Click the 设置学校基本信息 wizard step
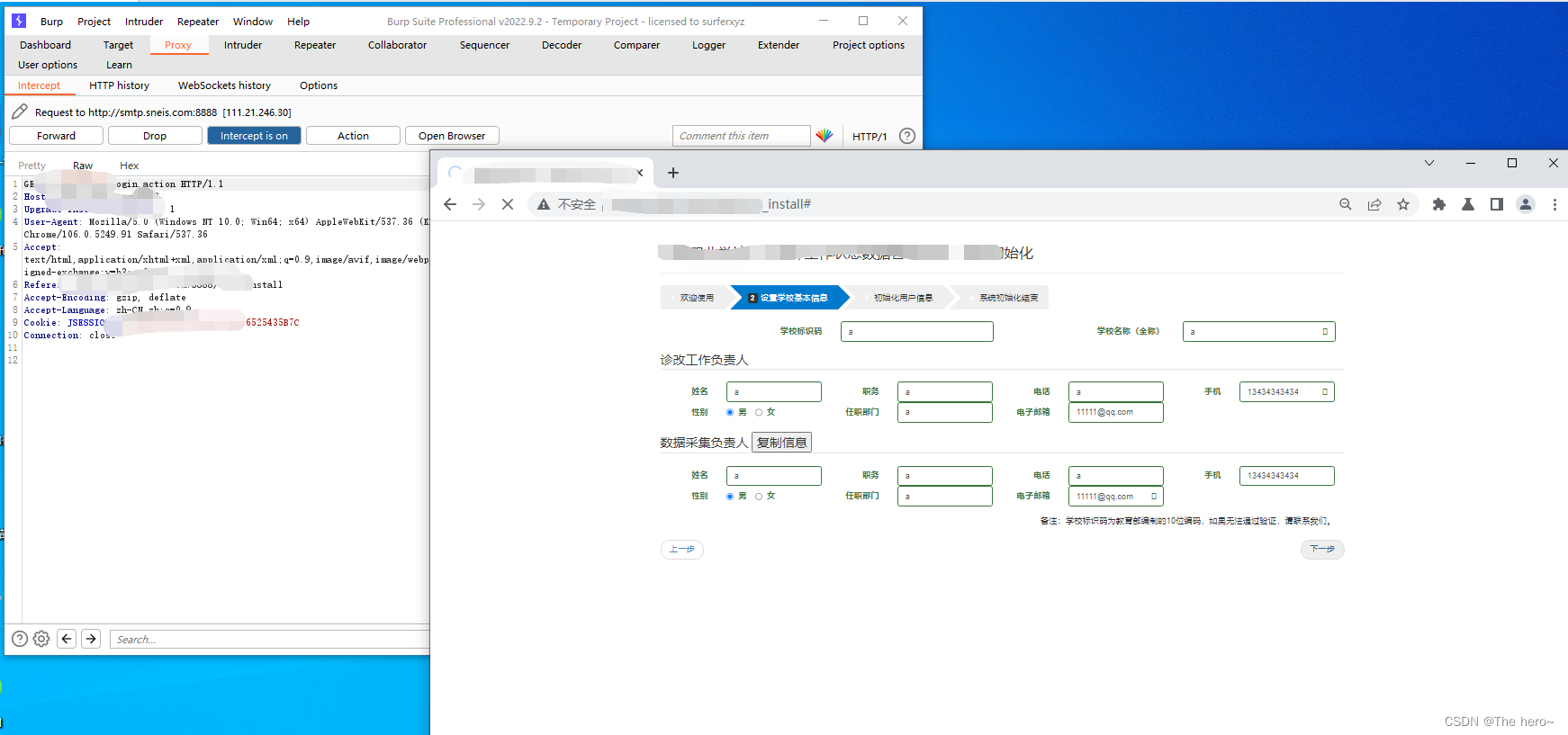The width and height of the screenshot is (1568, 735). tap(788, 298)
